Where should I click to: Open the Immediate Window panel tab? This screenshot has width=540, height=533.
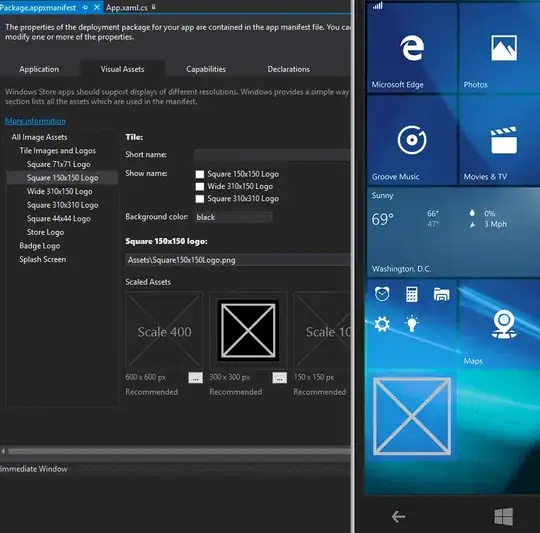pos(34,469)
